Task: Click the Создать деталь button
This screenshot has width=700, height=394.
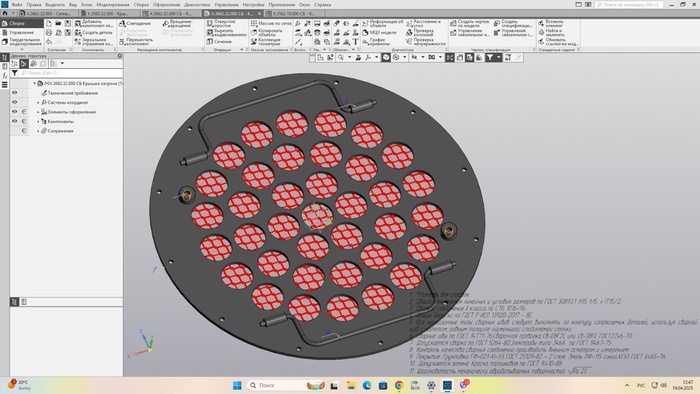Action: click(94, 33)
